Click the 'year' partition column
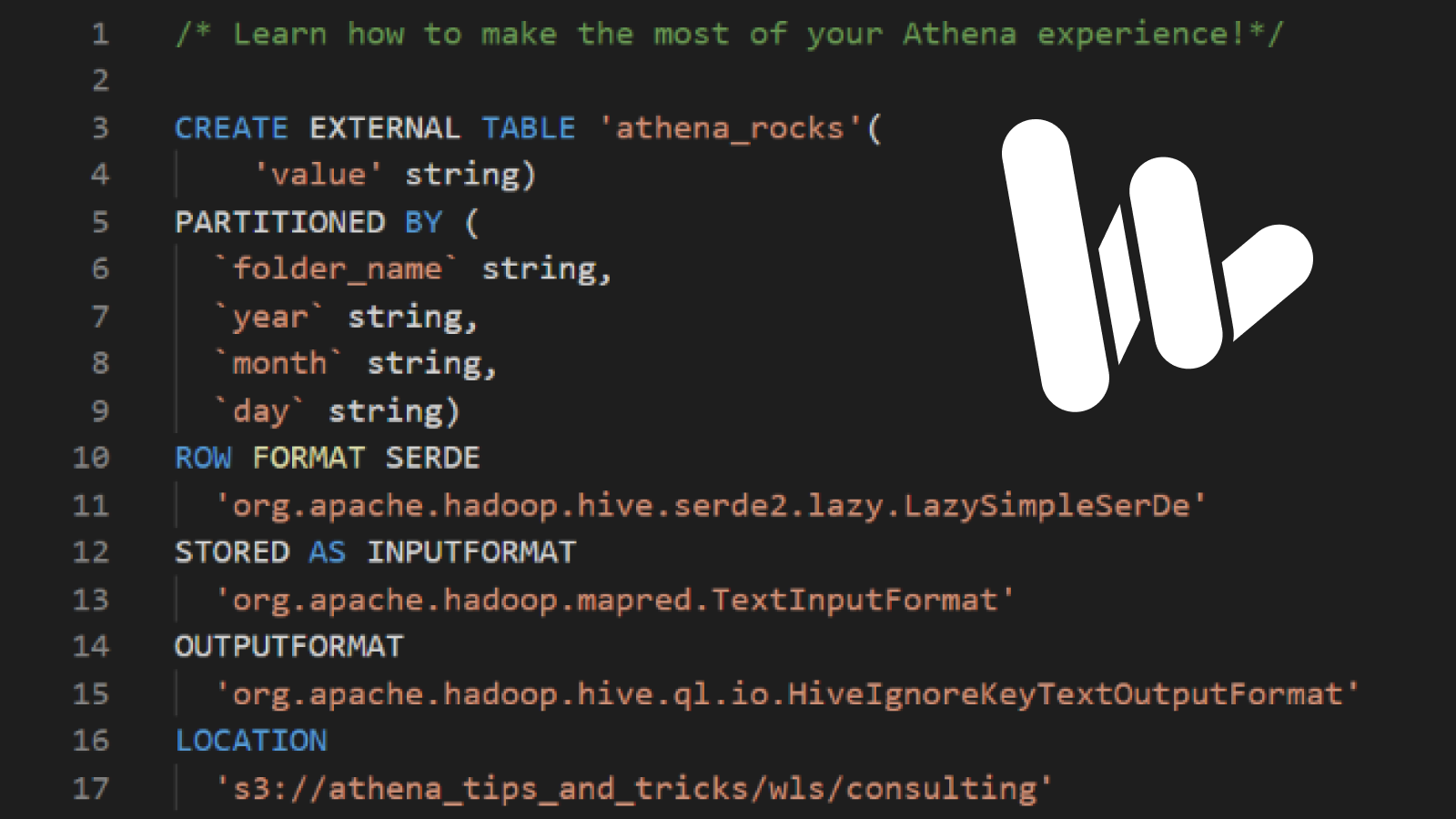 (x=268, y=316)
